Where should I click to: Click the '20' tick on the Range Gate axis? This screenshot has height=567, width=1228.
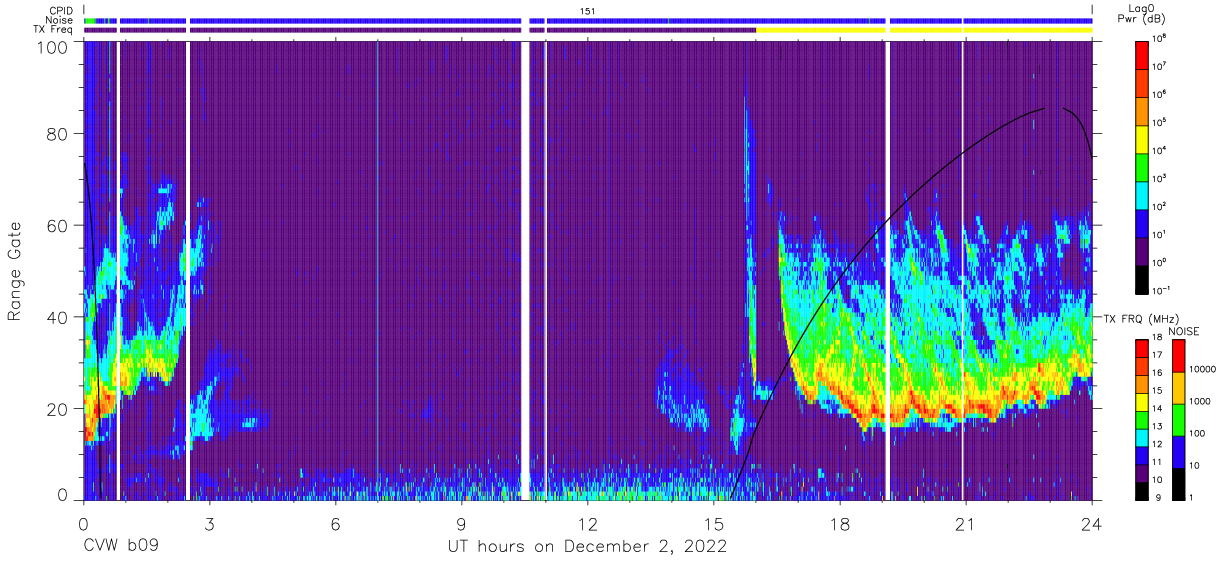point(58,408)
